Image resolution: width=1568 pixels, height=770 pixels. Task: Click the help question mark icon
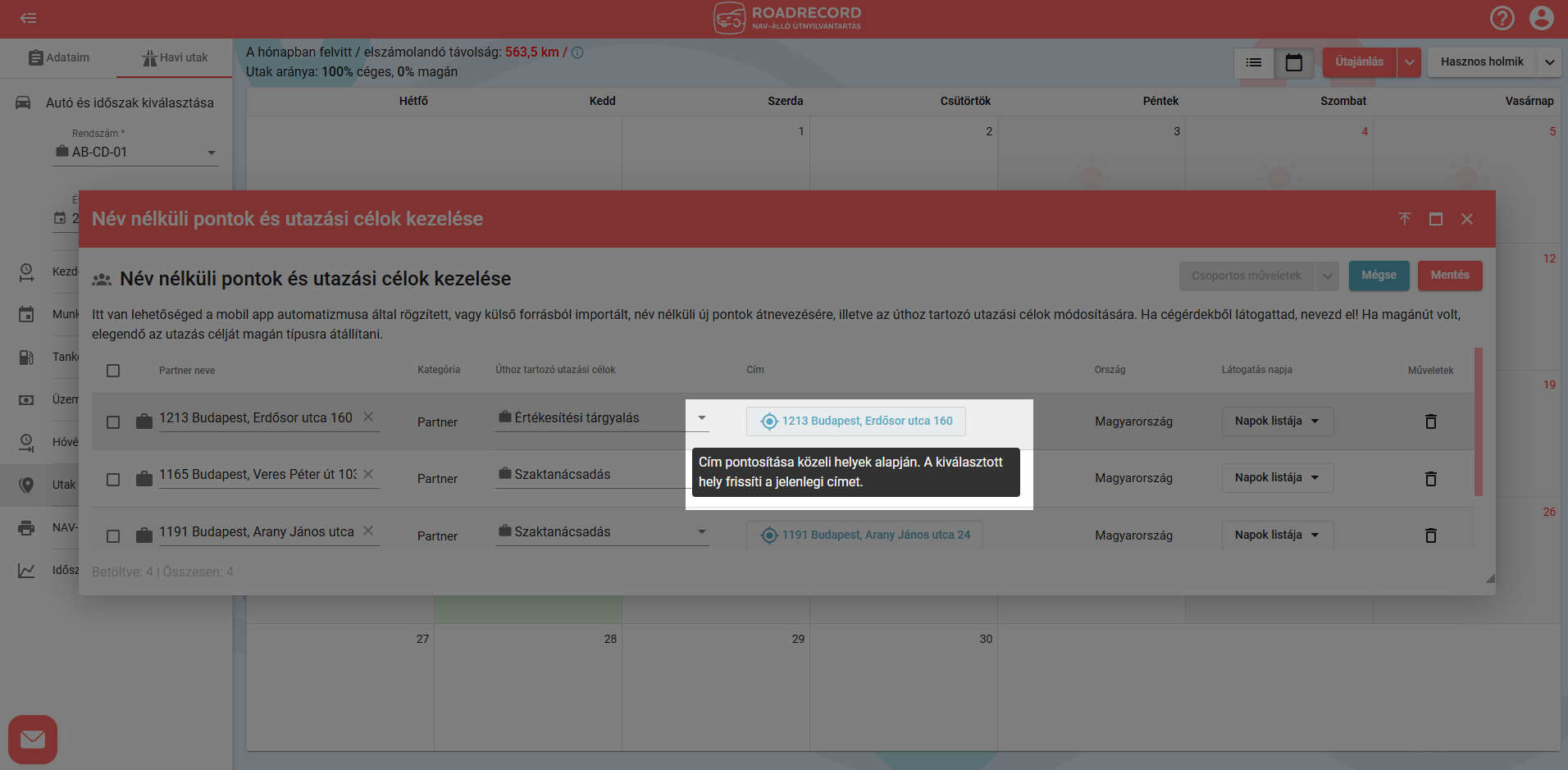[x=1502, y=18]
